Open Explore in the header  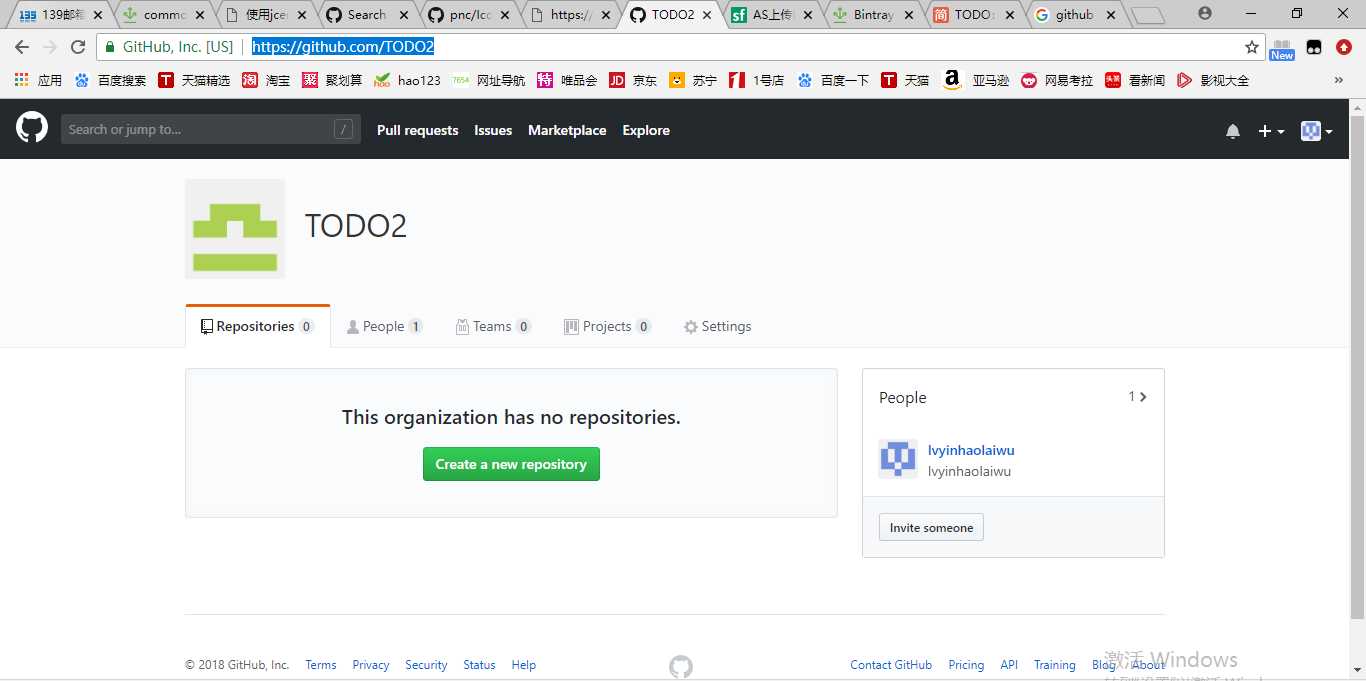coord(646,130)
